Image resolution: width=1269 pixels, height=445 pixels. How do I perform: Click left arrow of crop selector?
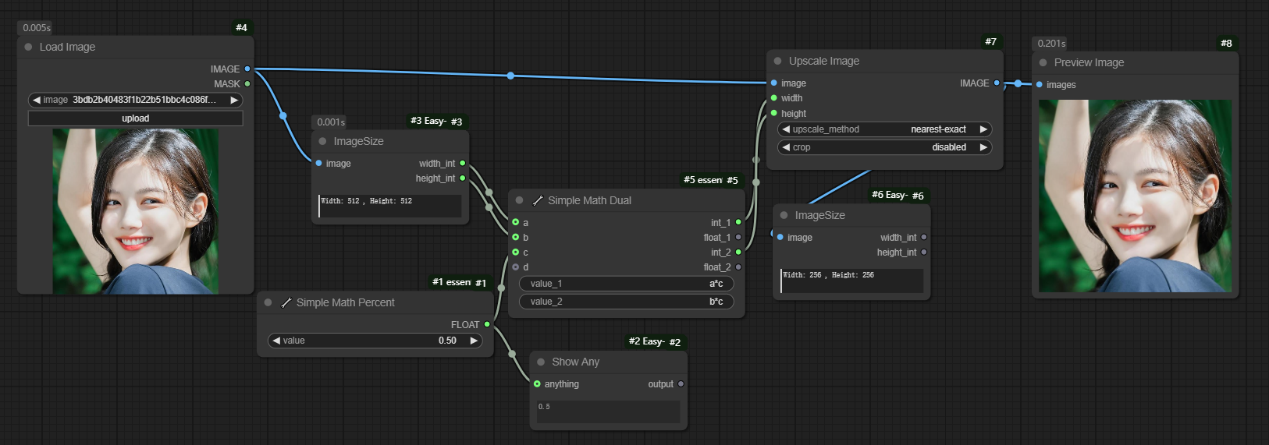(x=786, y=147)
